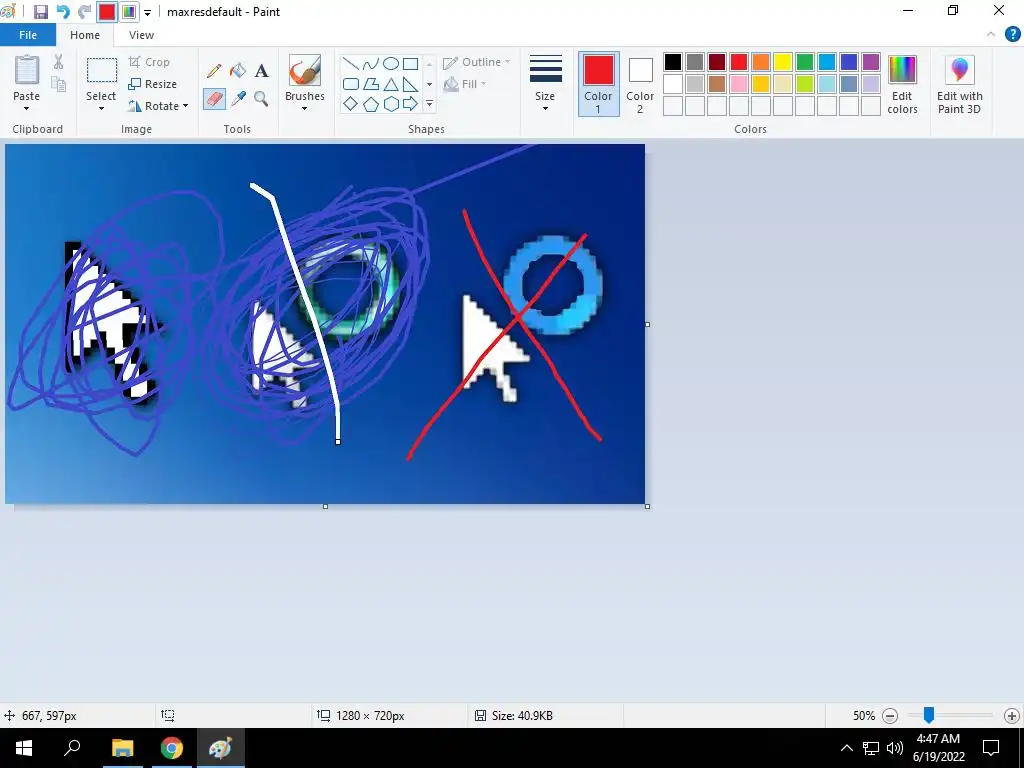1024x768 pixels.
Task: Choose the Rounded rectangle shape
Action: (x=351, y=84)
